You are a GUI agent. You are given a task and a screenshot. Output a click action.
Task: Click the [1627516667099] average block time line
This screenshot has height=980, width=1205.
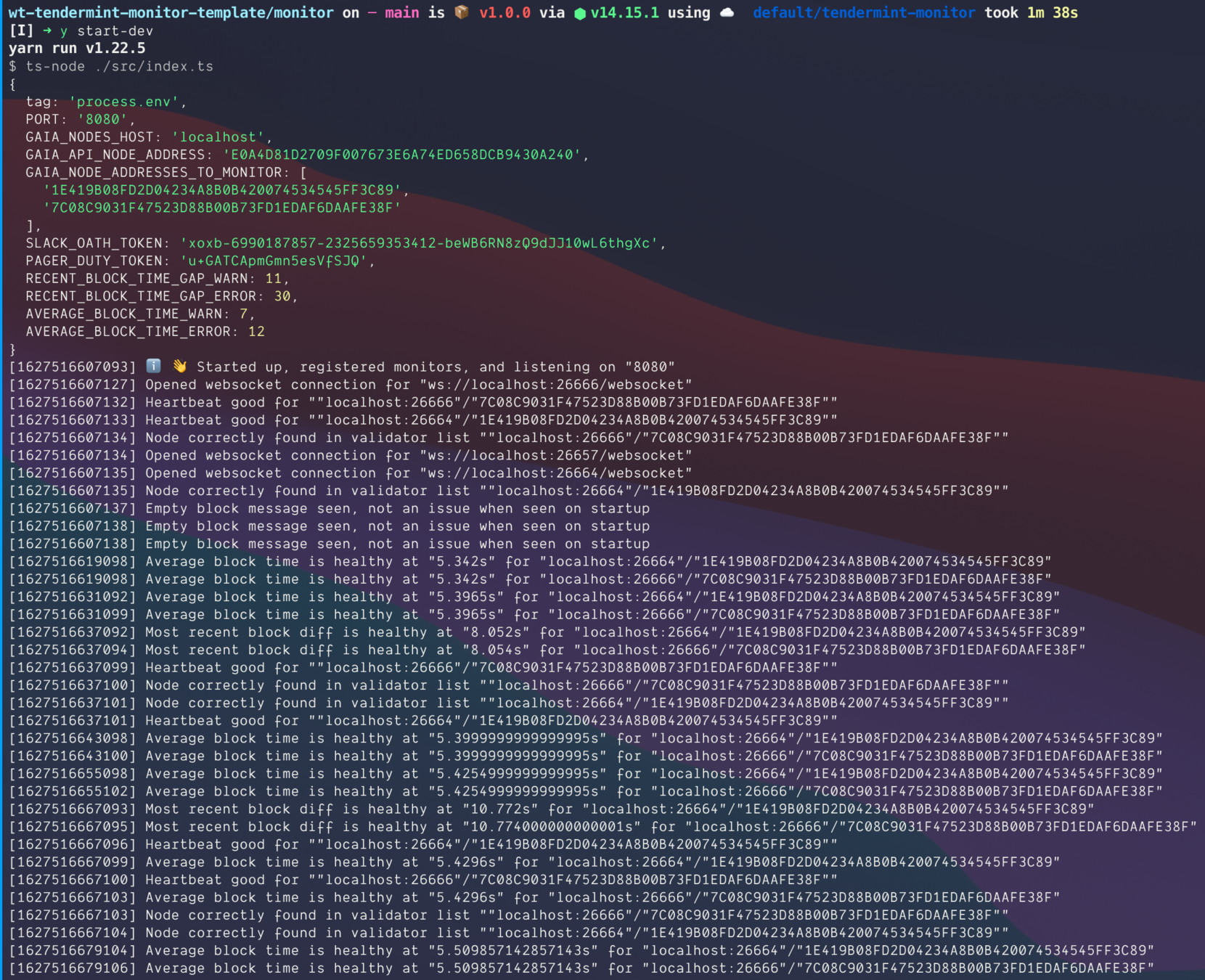pos(534,862)
